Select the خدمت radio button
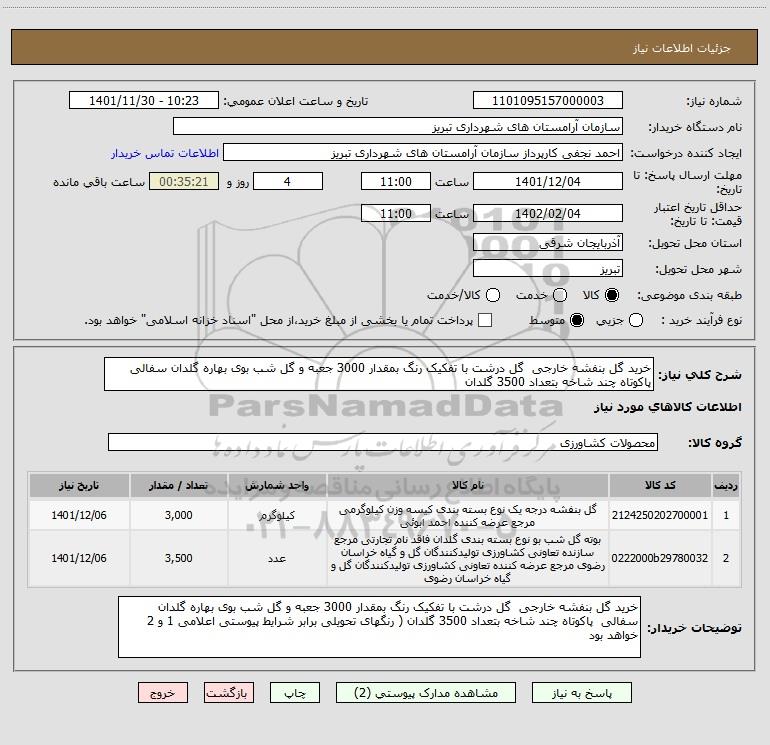Viewport: 770px width, 745px height. coord(560,295)
